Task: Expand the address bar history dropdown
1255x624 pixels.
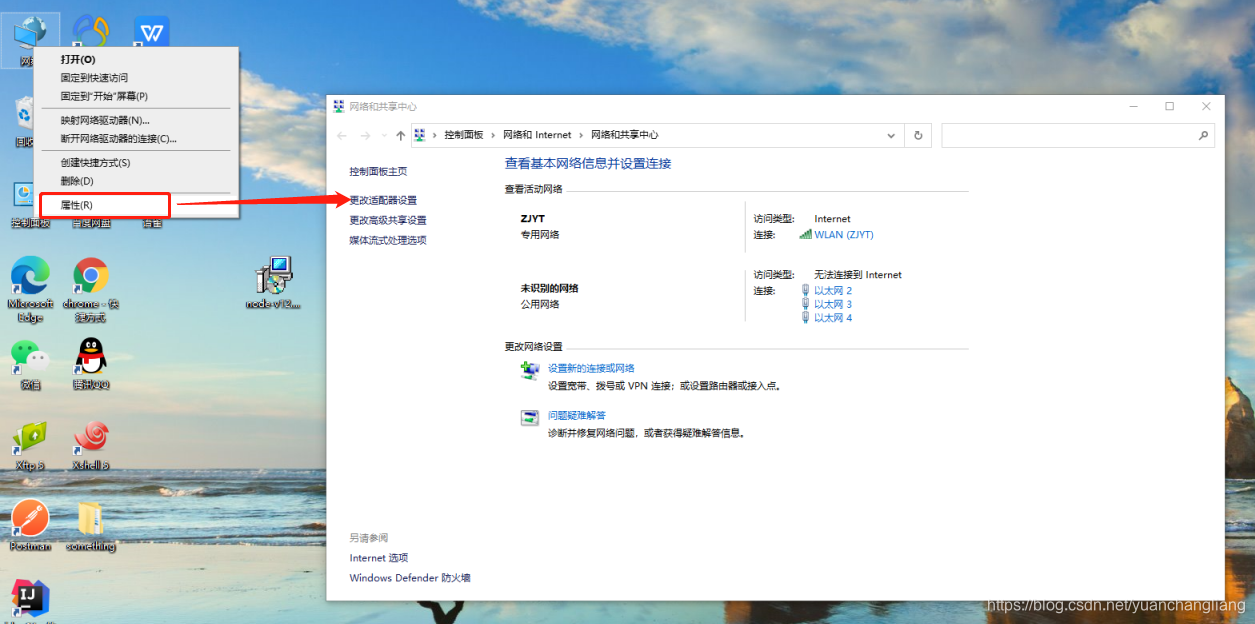Action: click(x=891, y=135)
